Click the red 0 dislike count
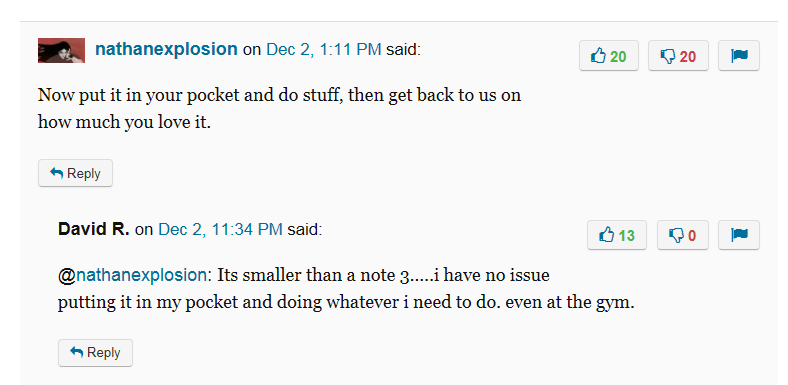Image resolution: width=788 pixels, height=385 pixels. [692, 235]
